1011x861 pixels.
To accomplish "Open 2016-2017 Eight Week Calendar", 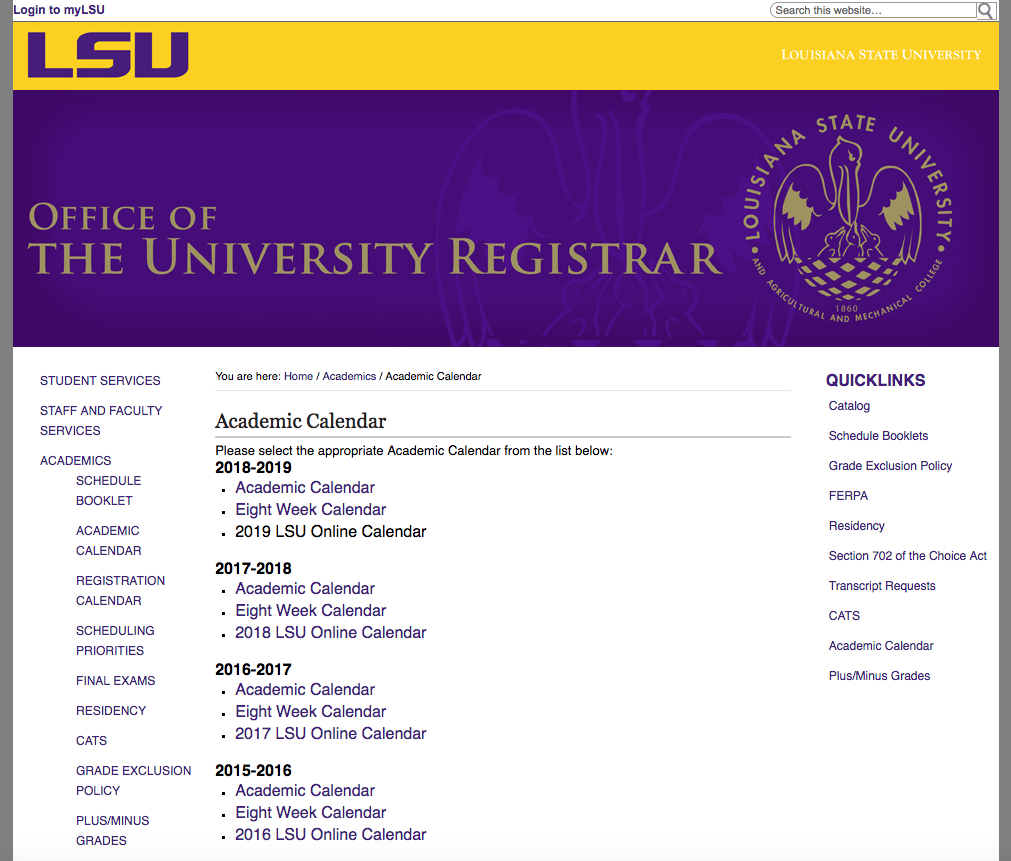I will pyautogui.click(x=311, y=711).
